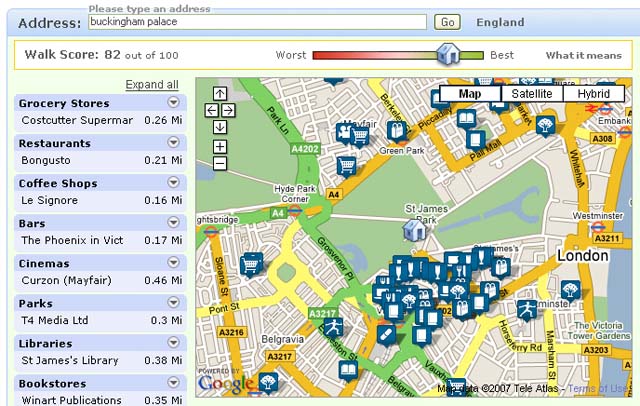The image size is (640, 406).
Task: Pan the map left with the arrow
Action: [x=211, y=110]
